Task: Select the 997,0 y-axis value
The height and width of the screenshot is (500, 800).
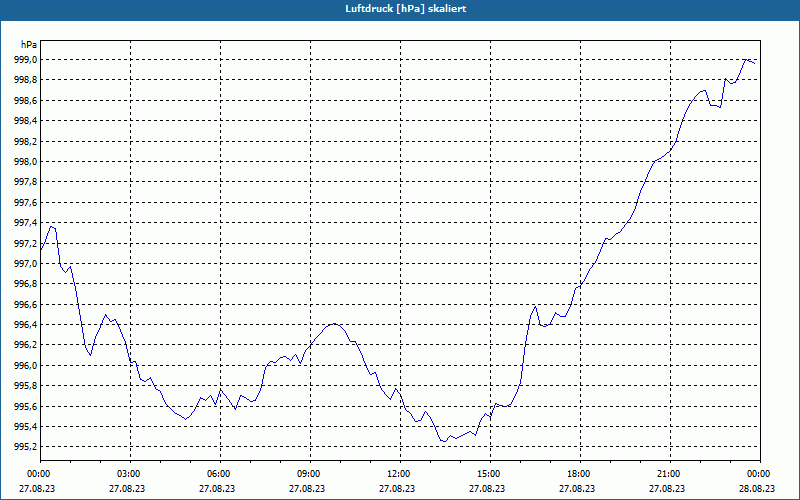Action: (26, 264)
